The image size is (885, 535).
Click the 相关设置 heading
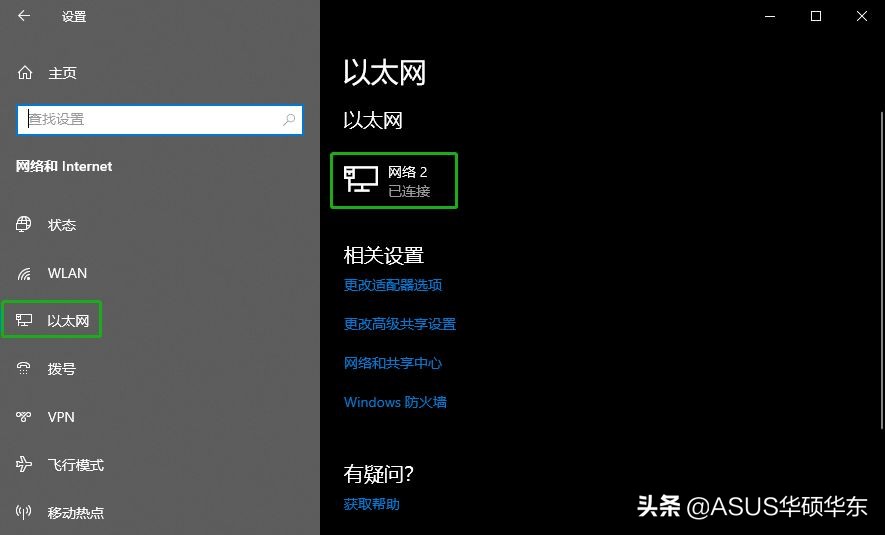click(x=384, y=256)
